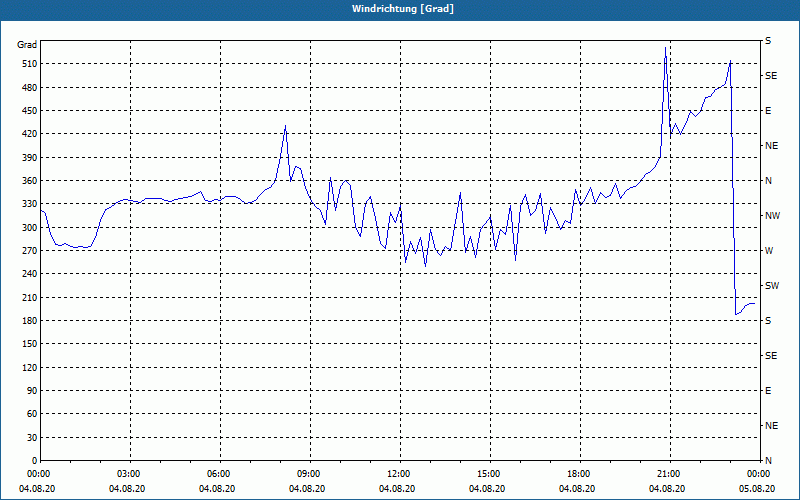Image resolution: width=800 pixels, height=500 pixels.
Task: Select the topmost S compass label
Action: pyautogui.click(x=768, y=41)
